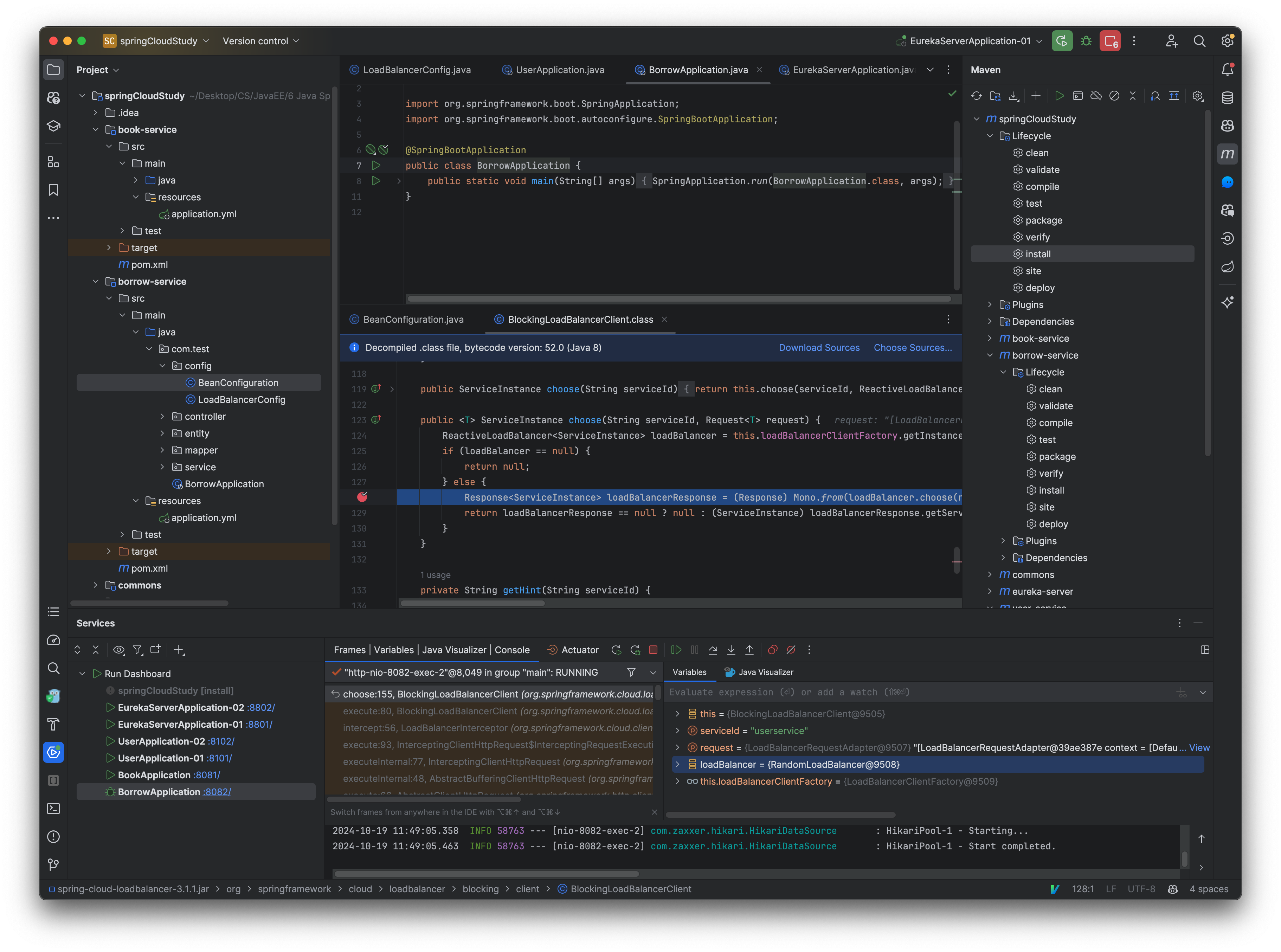Open Notifications bell on right sidebar
Viewport: 1281px width, 952px height.
point(1228,70)
